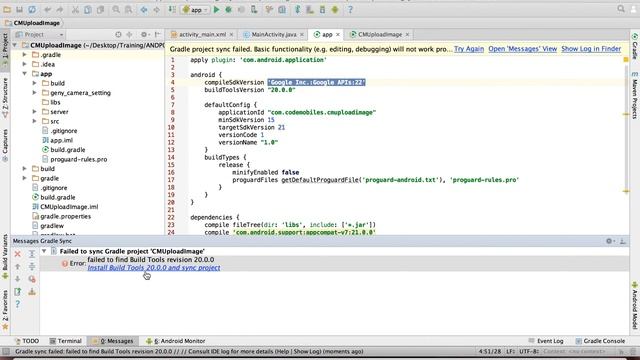Click the Attach debugger toolbar icon
The image size is (640, 360).
tap(254, 9)
